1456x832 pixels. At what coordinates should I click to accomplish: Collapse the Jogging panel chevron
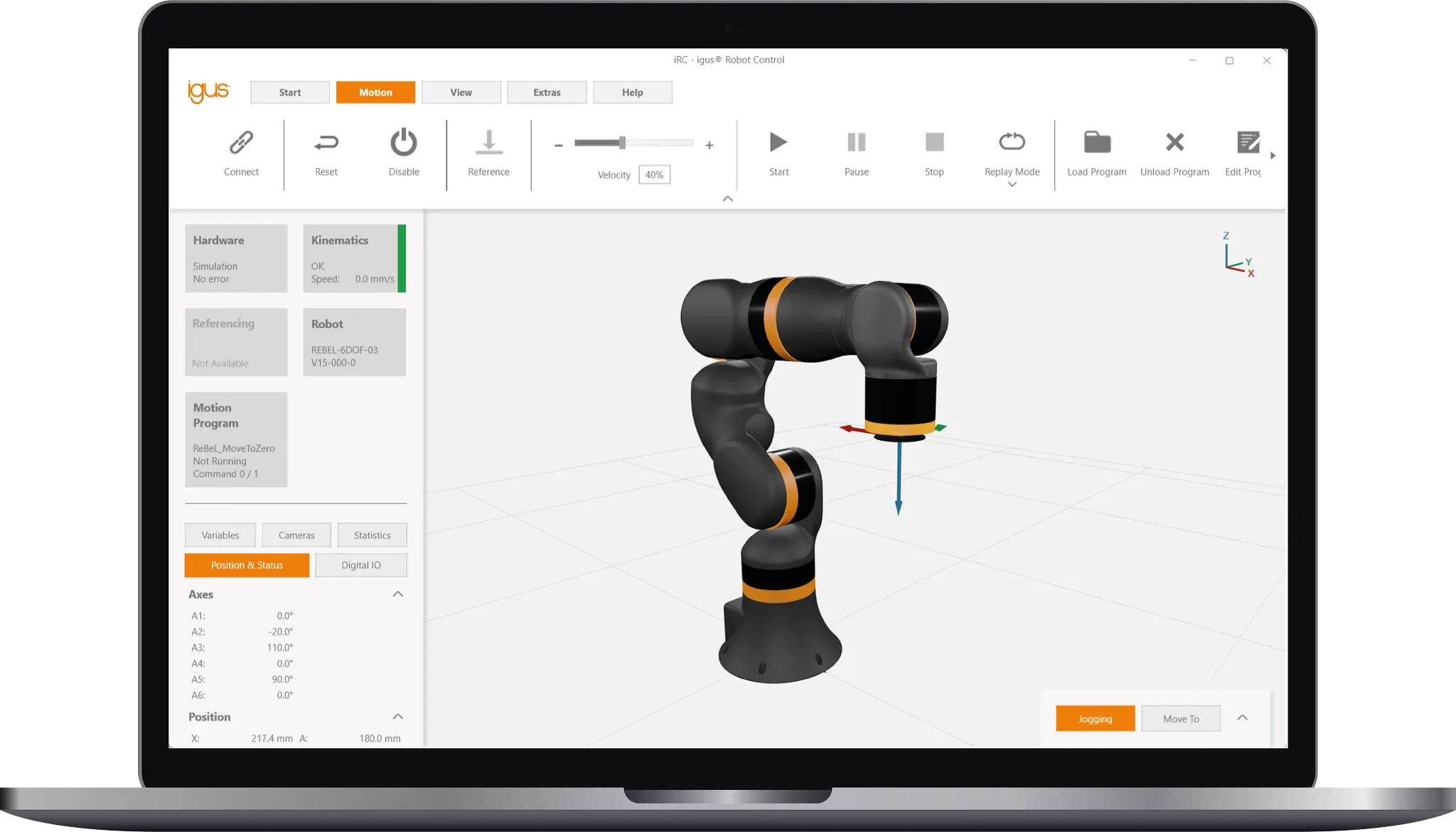coord(1242,718)
